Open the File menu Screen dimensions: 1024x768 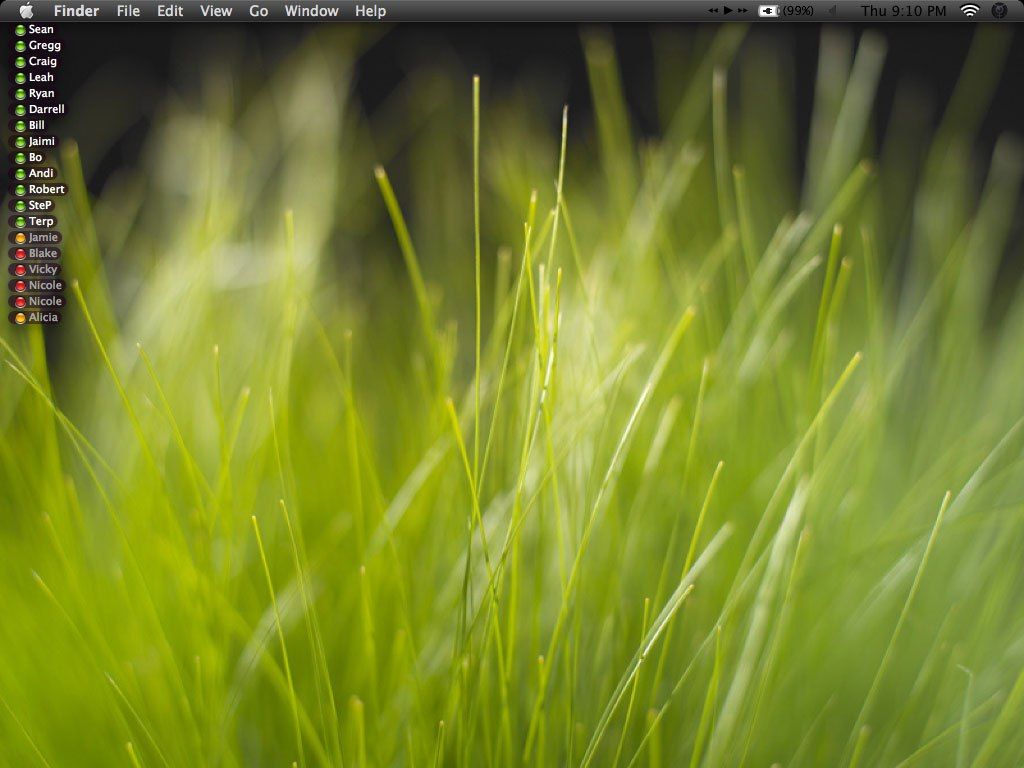pyautogui.click(x=128, y=11)
